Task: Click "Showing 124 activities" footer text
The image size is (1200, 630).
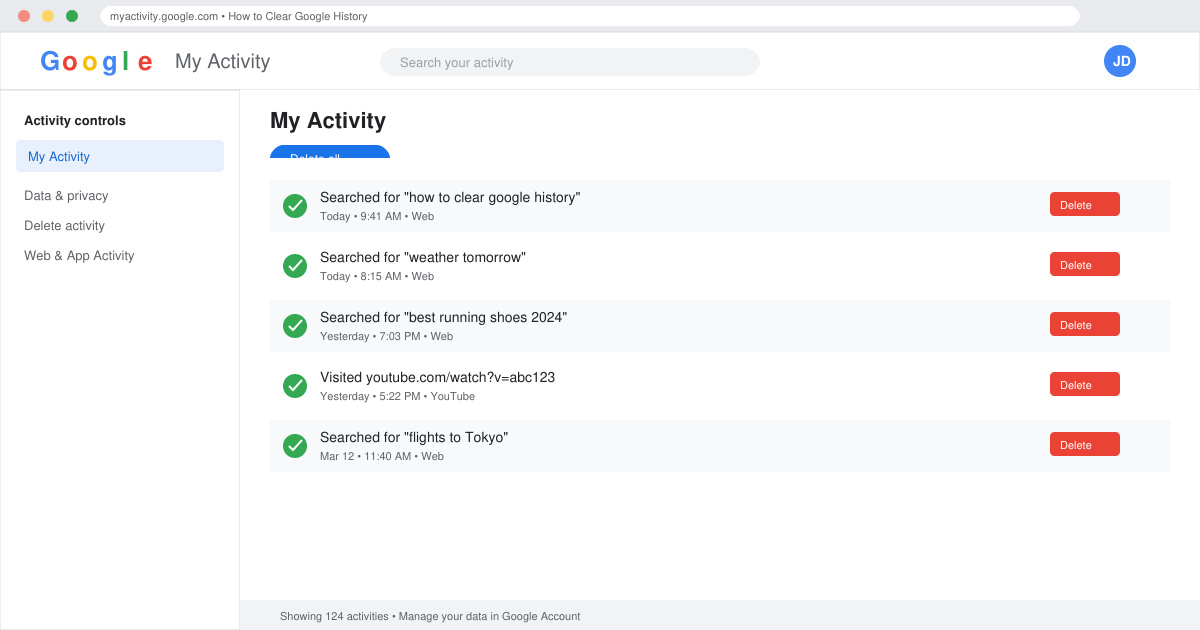Action: (x=334, y=616)
